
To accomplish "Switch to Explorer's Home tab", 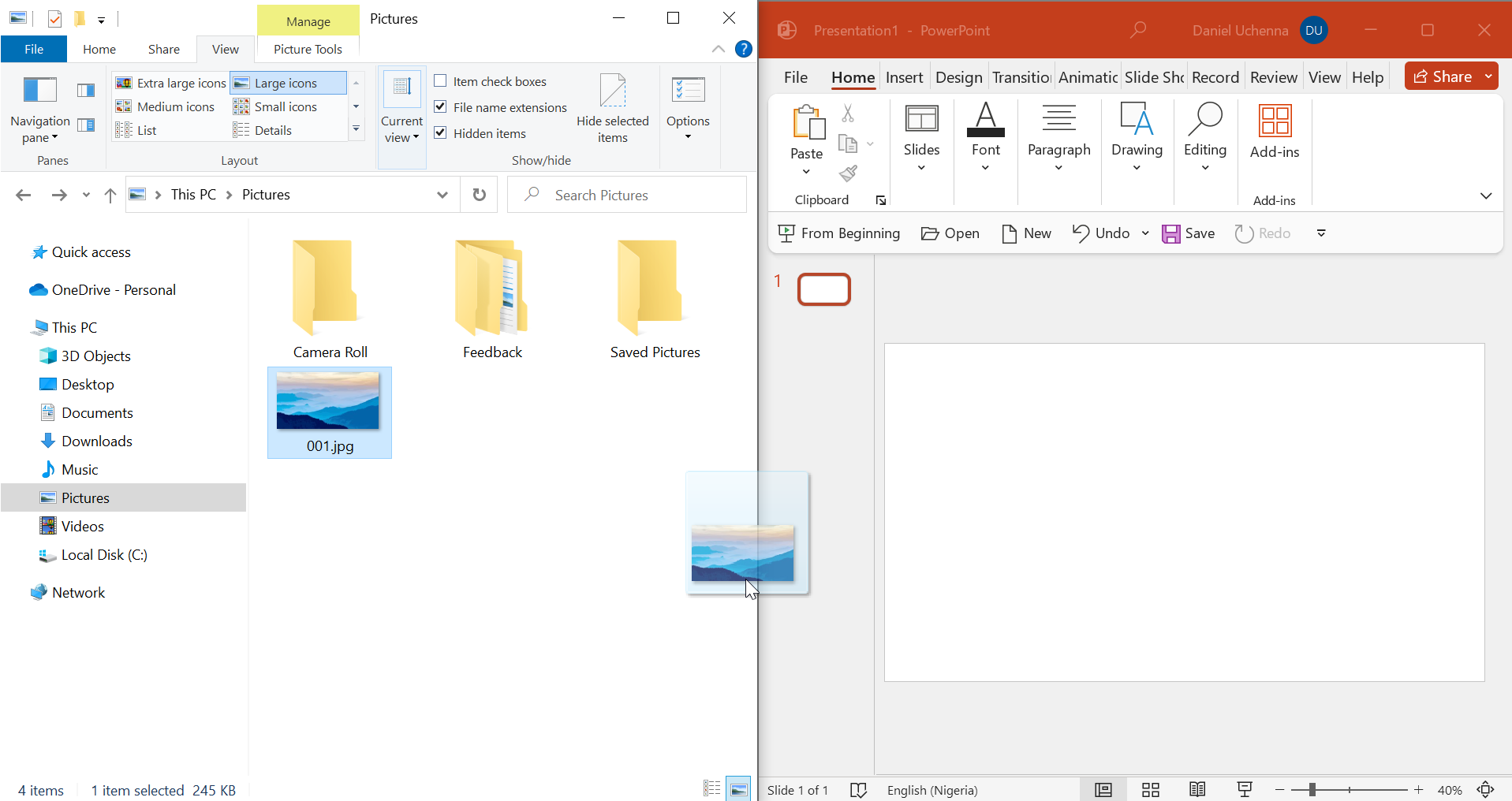I will point(99,49).
